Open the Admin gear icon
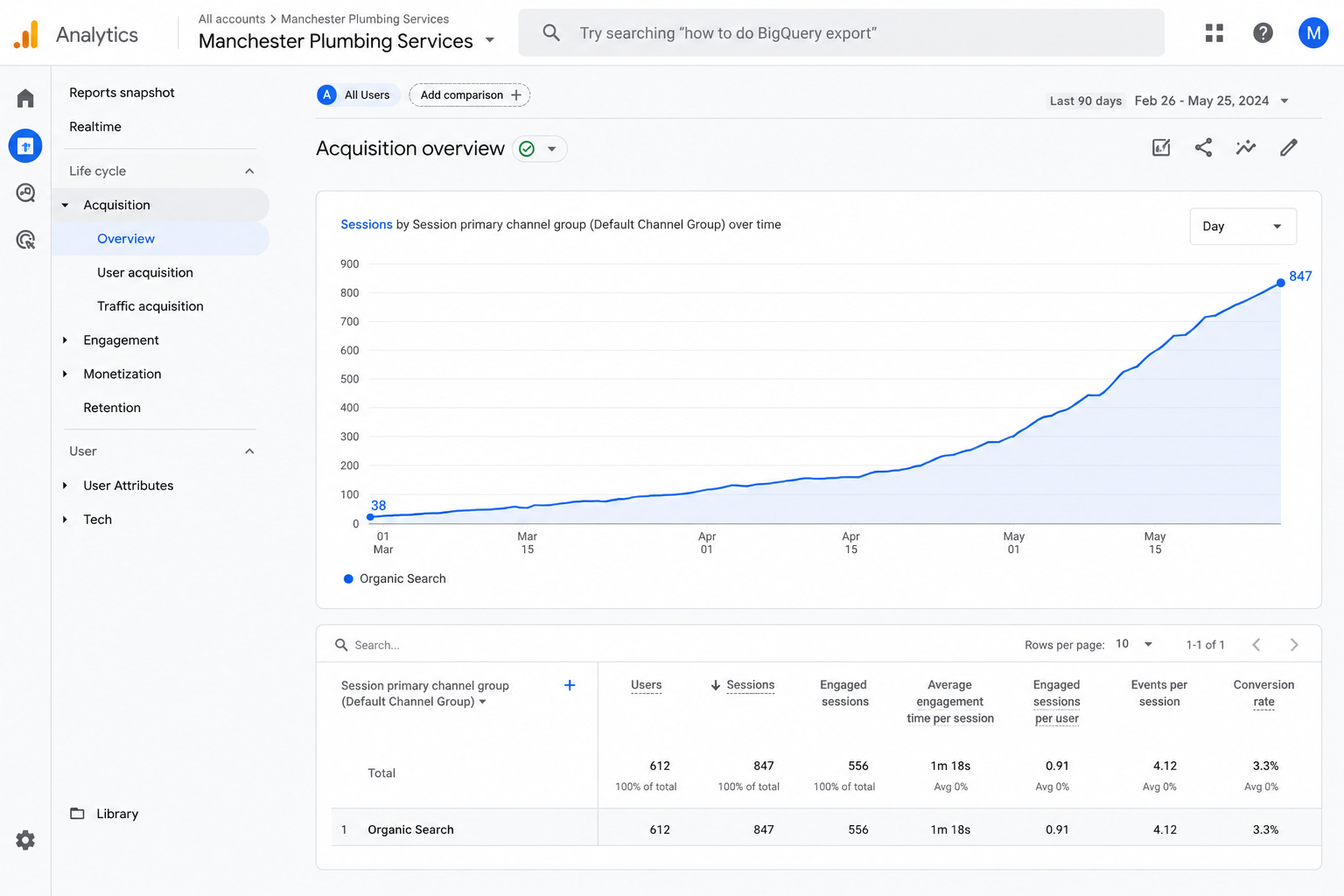 click(25, 840)
